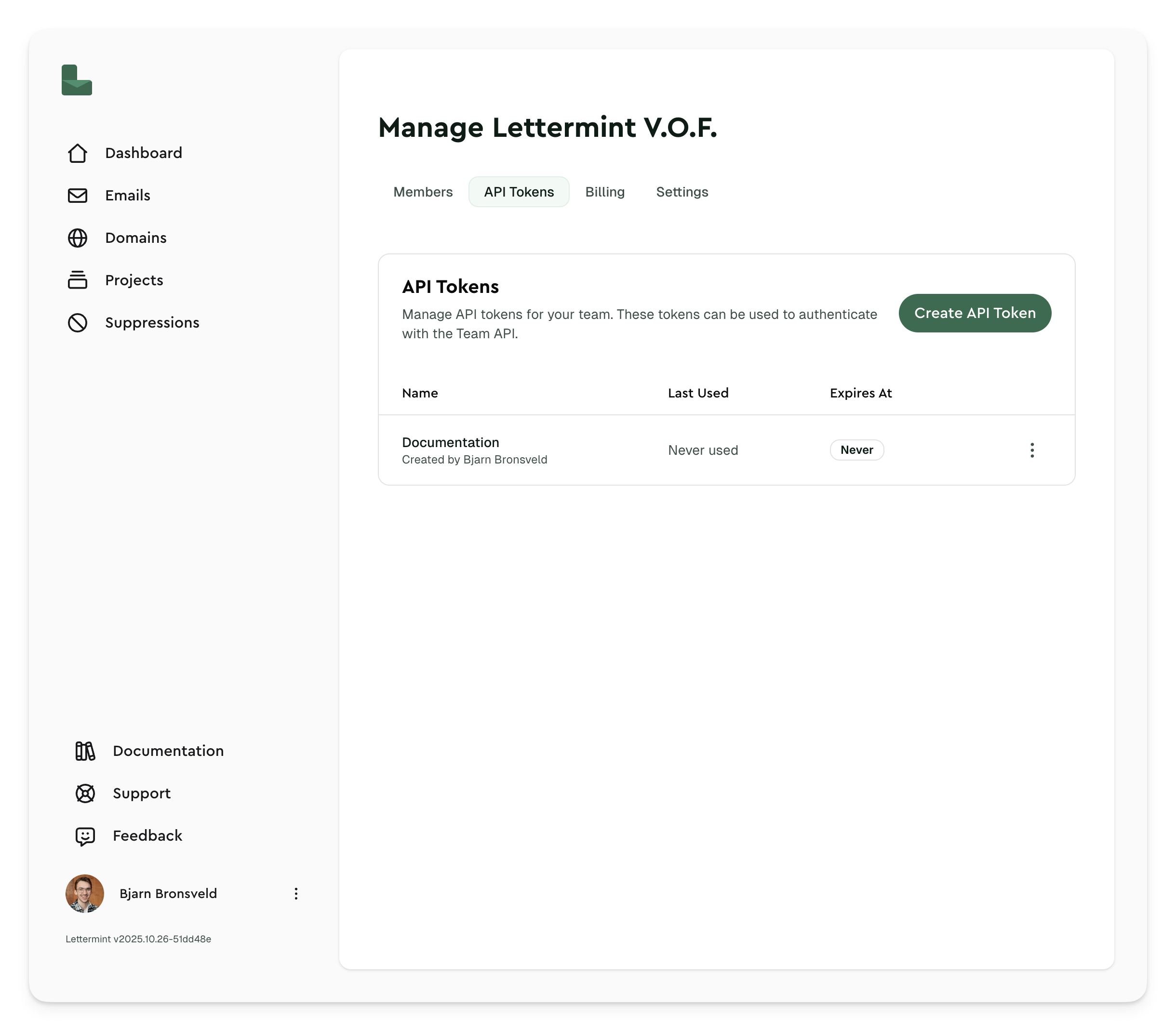
Task: Switch to the Billing tab
Action: [x=605, y=191]
